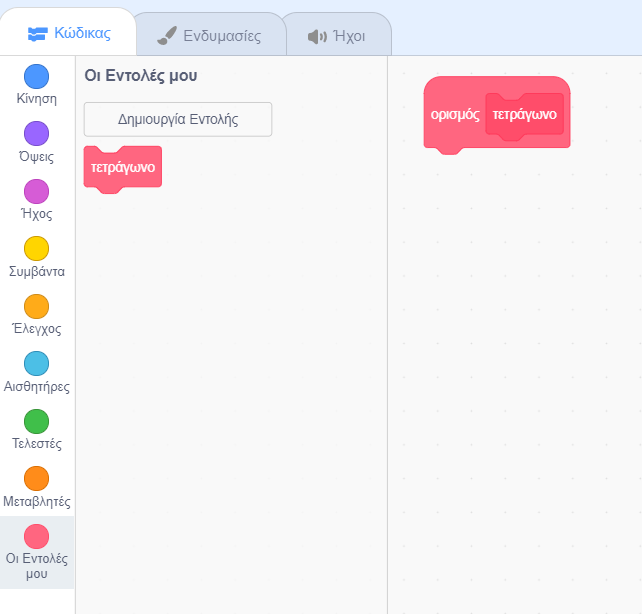Select the purple Όψεις category circle
This screenshot has height=614, width=642.
coord(36,133)
